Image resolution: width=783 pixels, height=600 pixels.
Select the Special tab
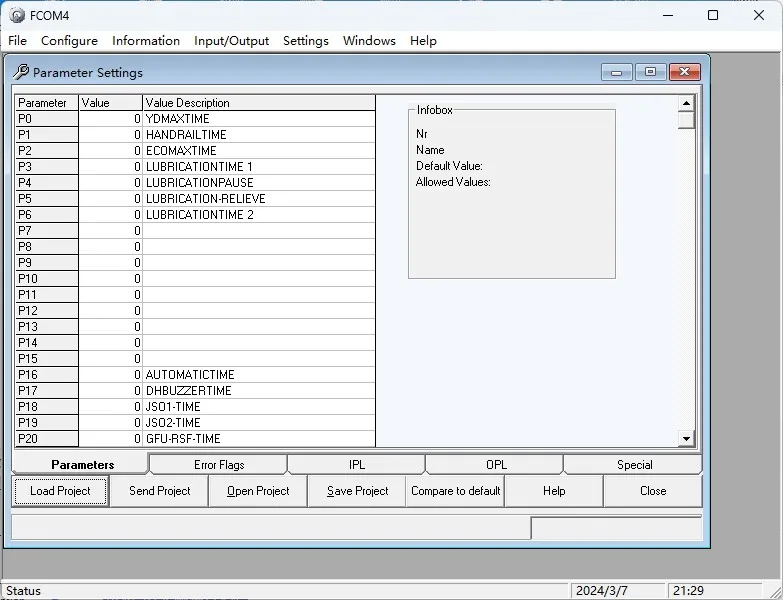coord(634,465)
